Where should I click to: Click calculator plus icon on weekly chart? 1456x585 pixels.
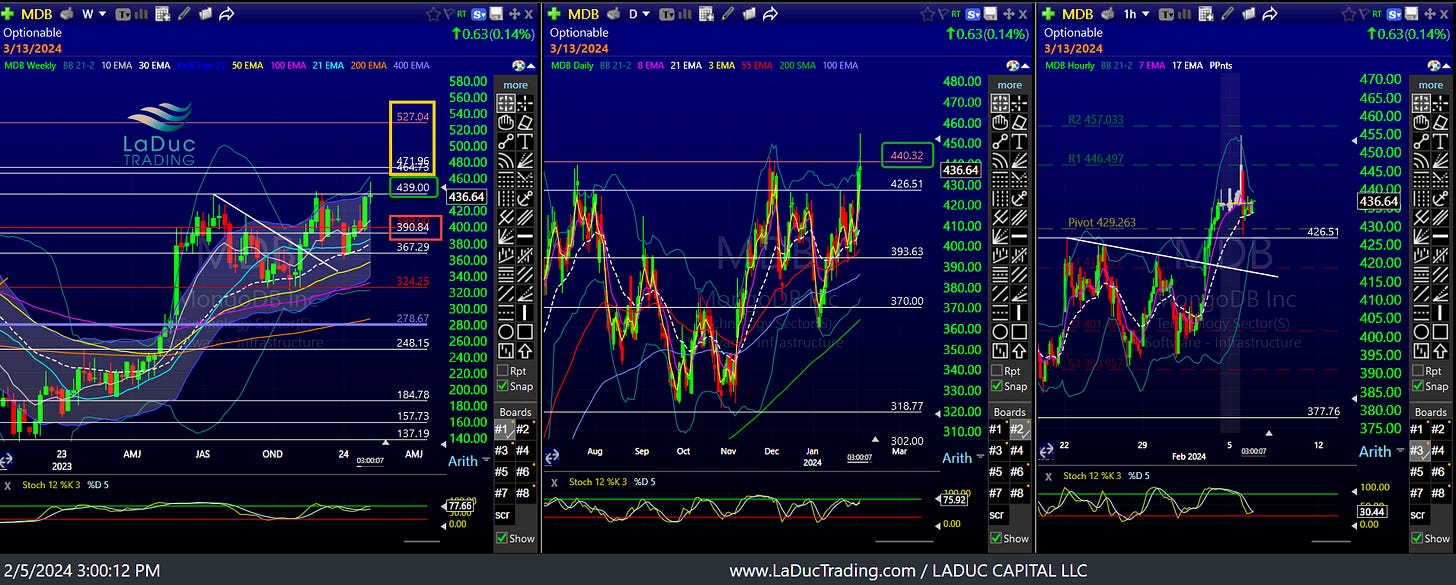[x=162, y=14]
